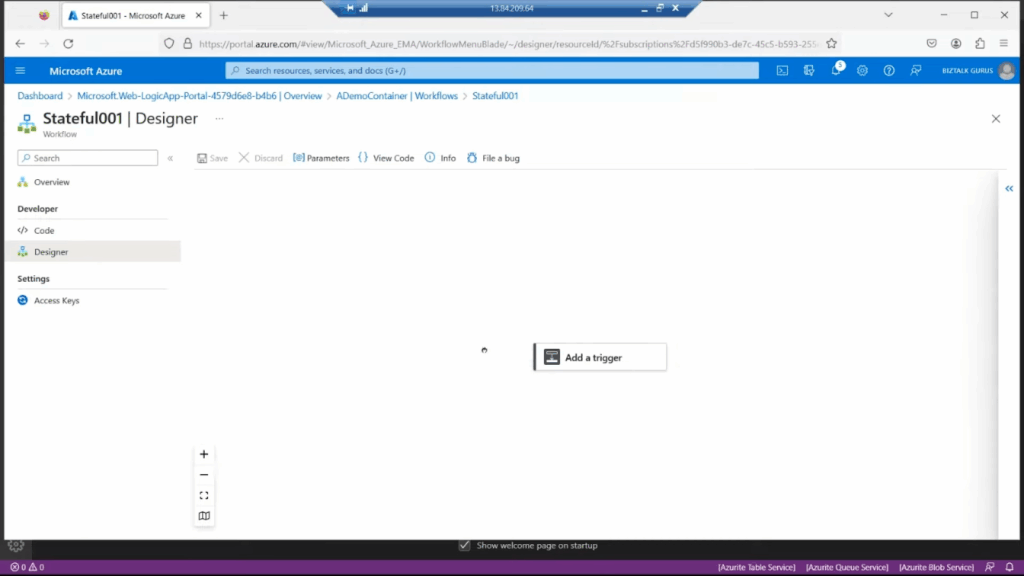Open the status bar notification bell
The image size is (1024, 576).
1010,567
